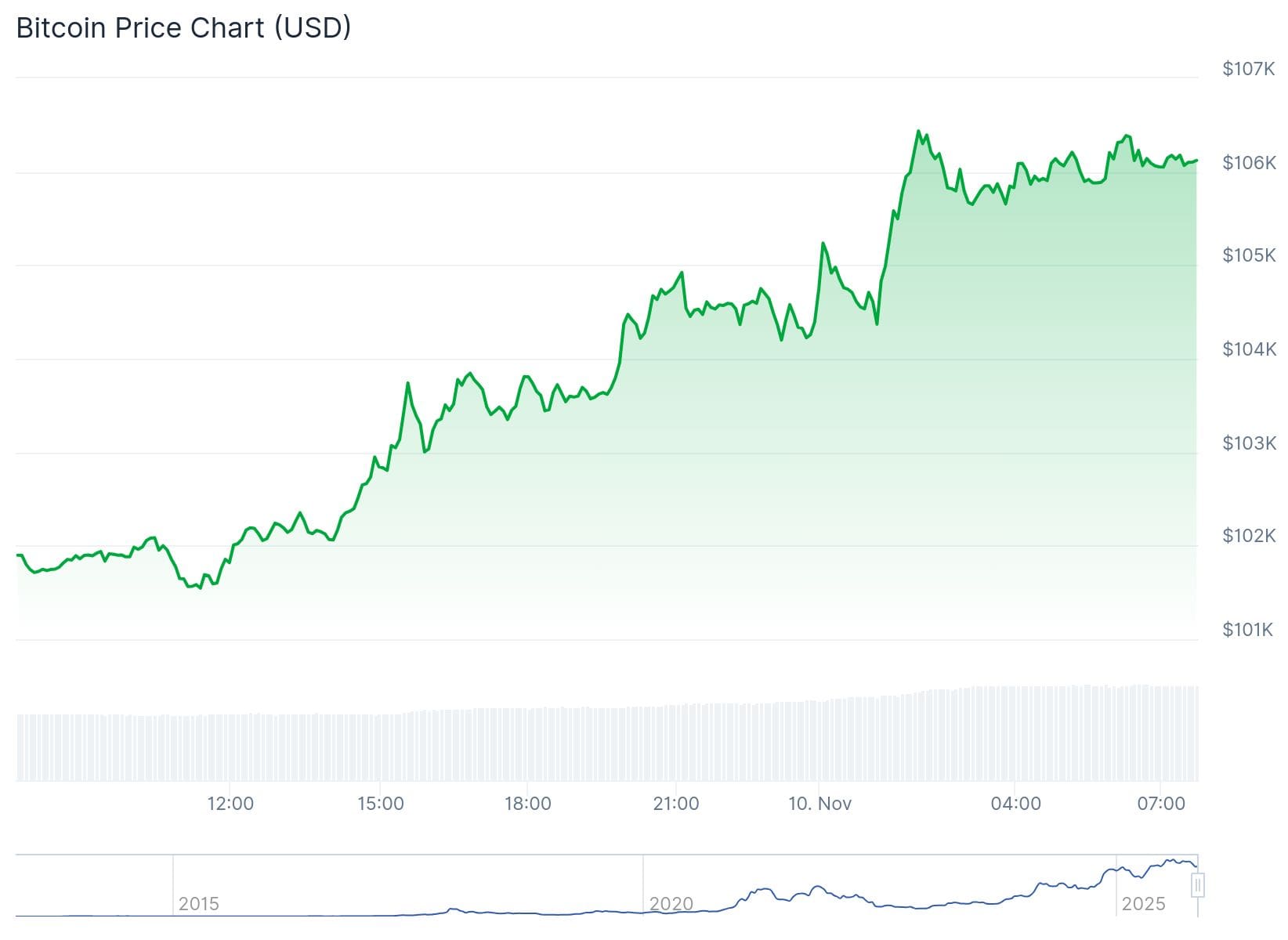Click the 18:00 time axis label
Screen dimensions: 1288x940
point(528,803)
